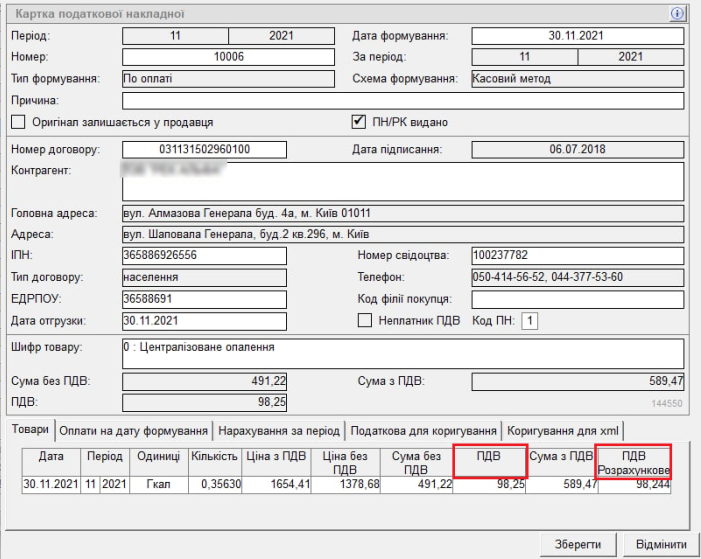Enable 'Оригінал залишається у продавця' checkbox
Viewport: 701px width, 559px height.
tap(18, 122)
